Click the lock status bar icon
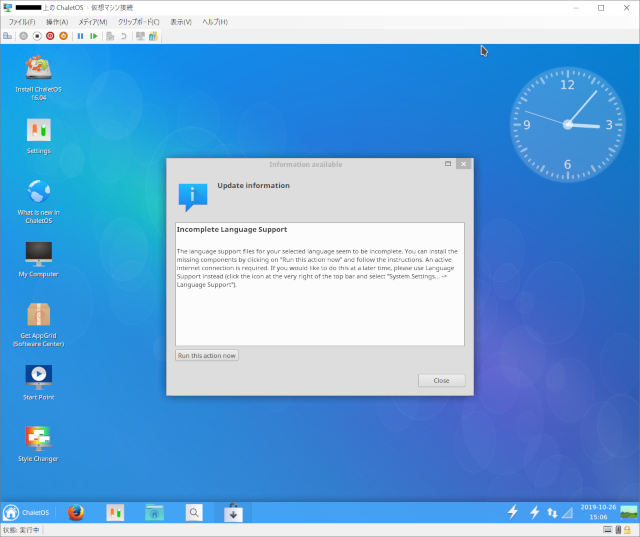Screen dimensions: 640x537 (628, 530)
